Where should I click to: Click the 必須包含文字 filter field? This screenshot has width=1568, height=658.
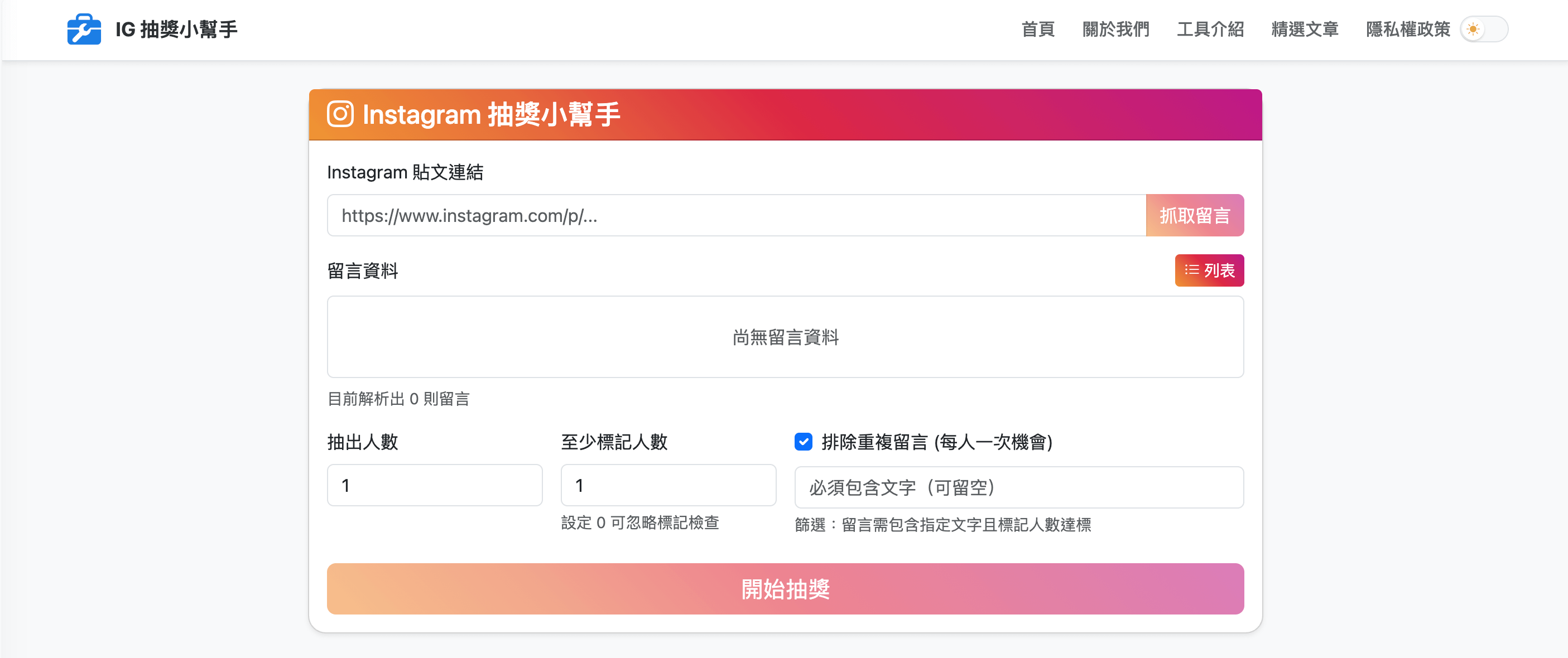coord(1019,487)
